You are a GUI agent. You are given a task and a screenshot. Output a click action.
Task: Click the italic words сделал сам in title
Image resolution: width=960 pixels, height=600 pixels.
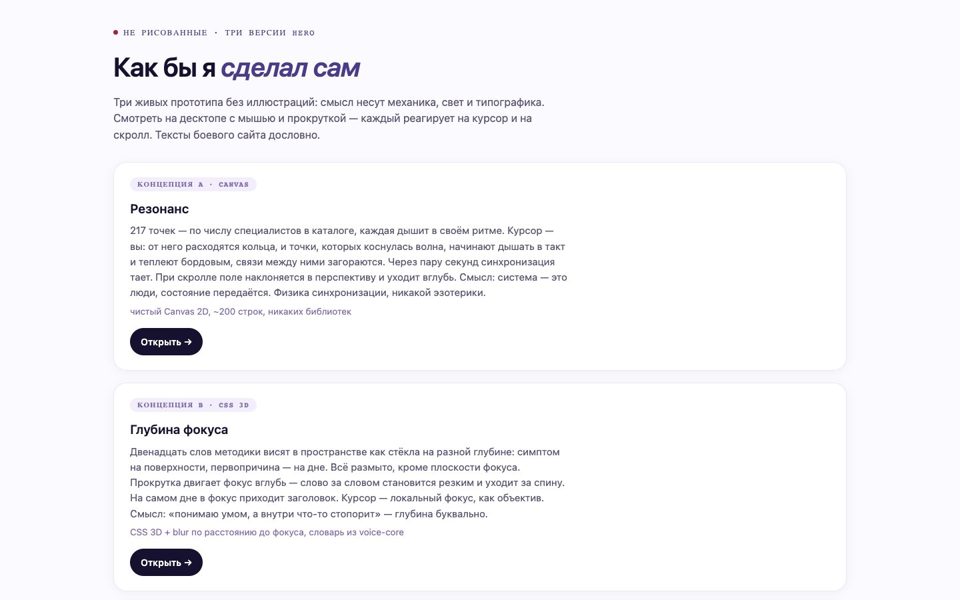pos(290,68)
